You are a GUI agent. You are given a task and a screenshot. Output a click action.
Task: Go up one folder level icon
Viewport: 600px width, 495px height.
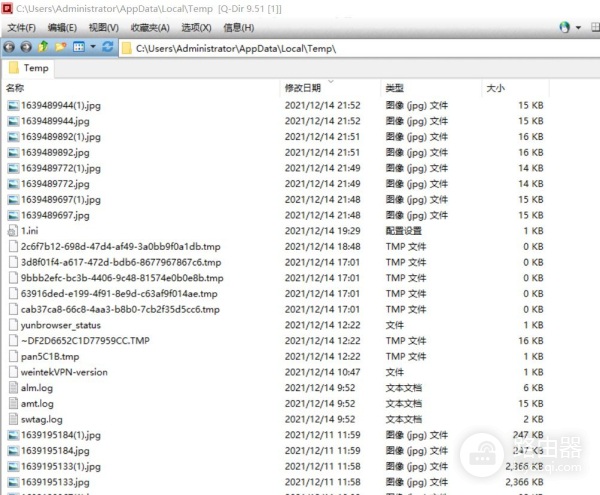pyautogui.click(x=43, y=47)
